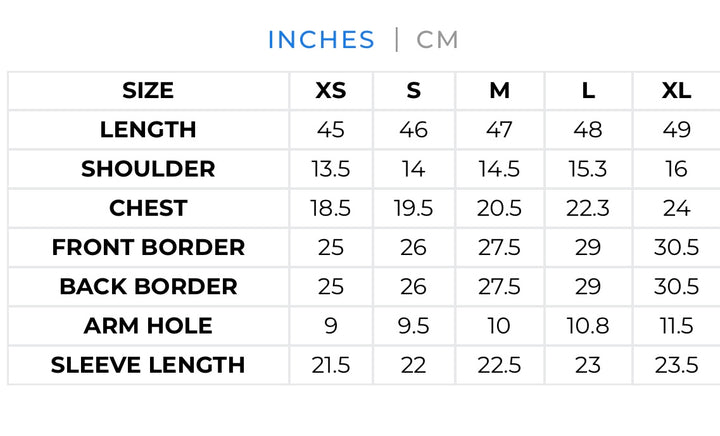Click the 15.3 shoulder value for L
The width and height of the screenshot is (720, 436).
point(588,169)
